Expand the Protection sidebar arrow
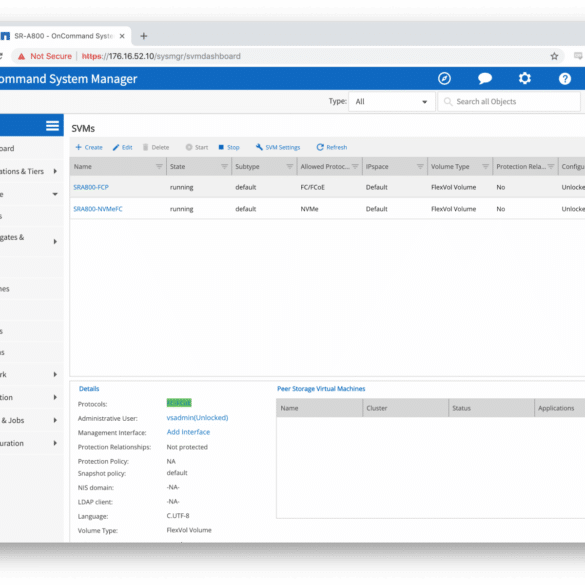 pyautogui.click(x=55, y=397)
